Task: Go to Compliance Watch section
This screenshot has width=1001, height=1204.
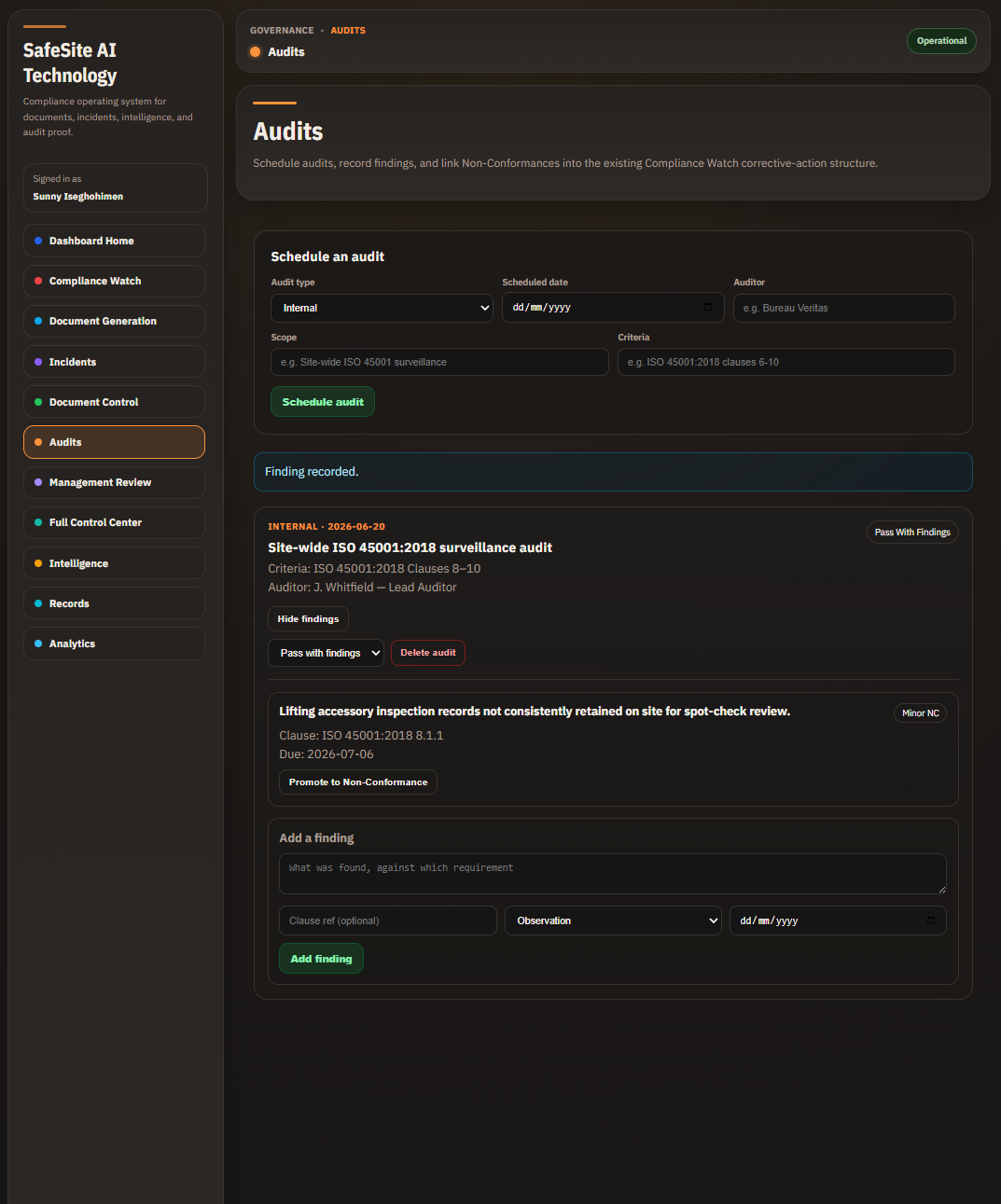Action: pos(114,281)
